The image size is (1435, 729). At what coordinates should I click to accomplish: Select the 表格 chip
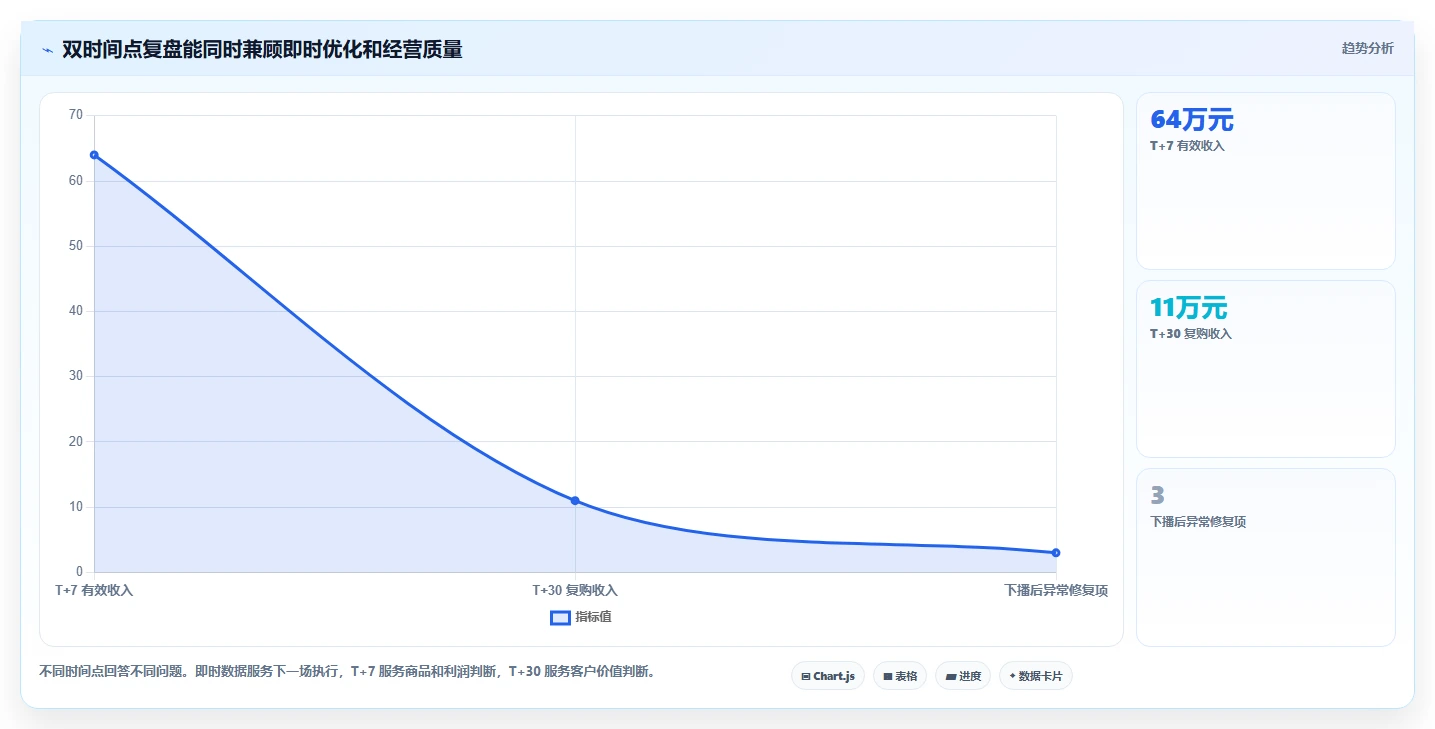(x=900, y=676)
